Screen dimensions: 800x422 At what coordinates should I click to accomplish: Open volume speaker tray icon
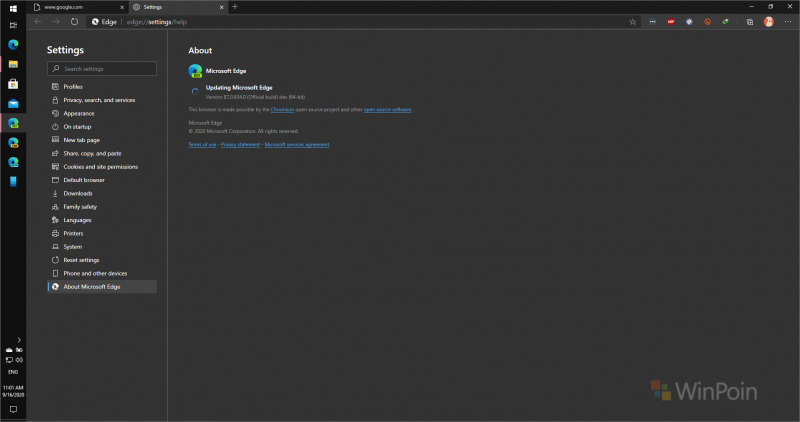[19, 360]
